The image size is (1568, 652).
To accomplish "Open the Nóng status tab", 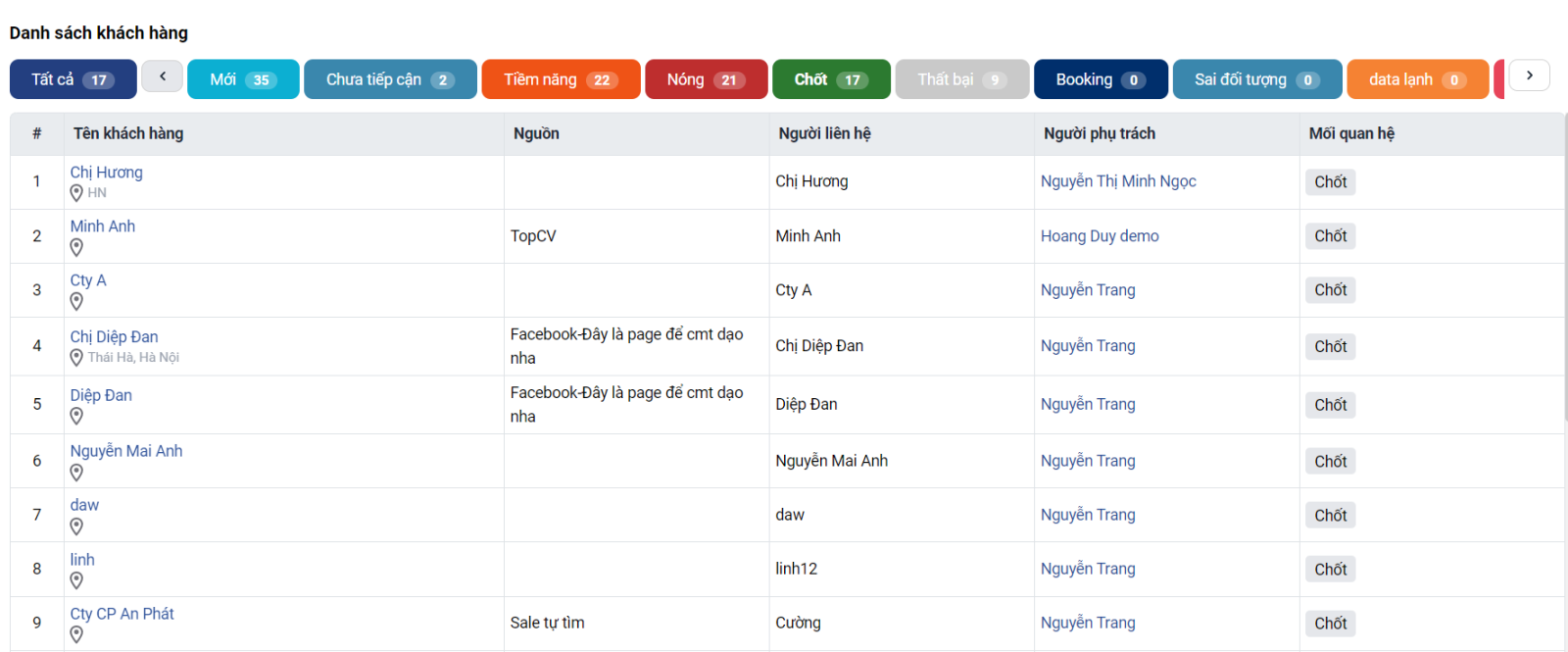I will point(705,79).
